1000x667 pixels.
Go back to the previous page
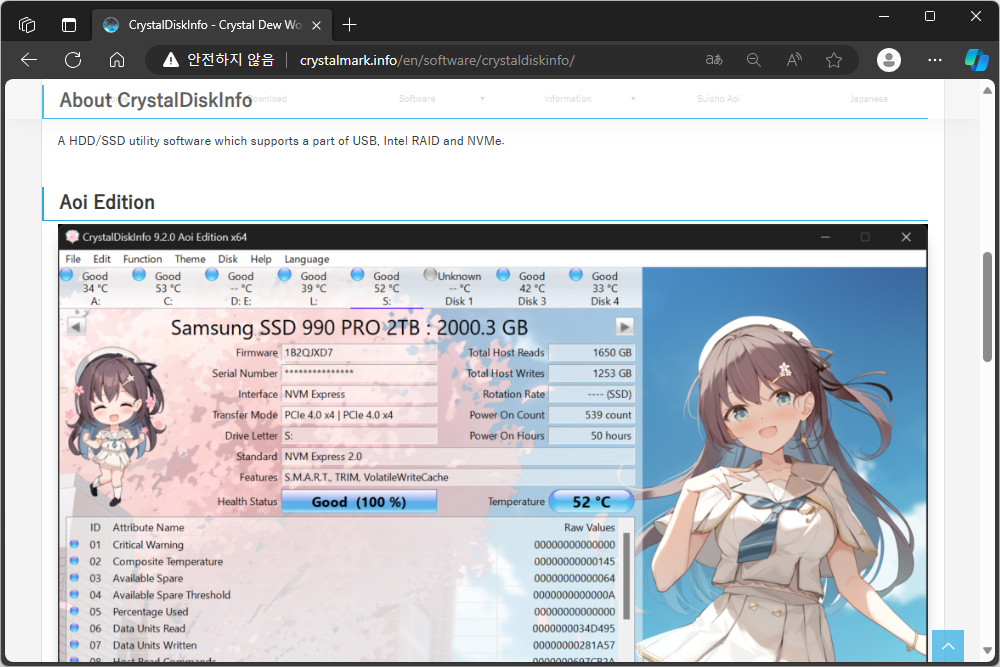pos(29,60)
